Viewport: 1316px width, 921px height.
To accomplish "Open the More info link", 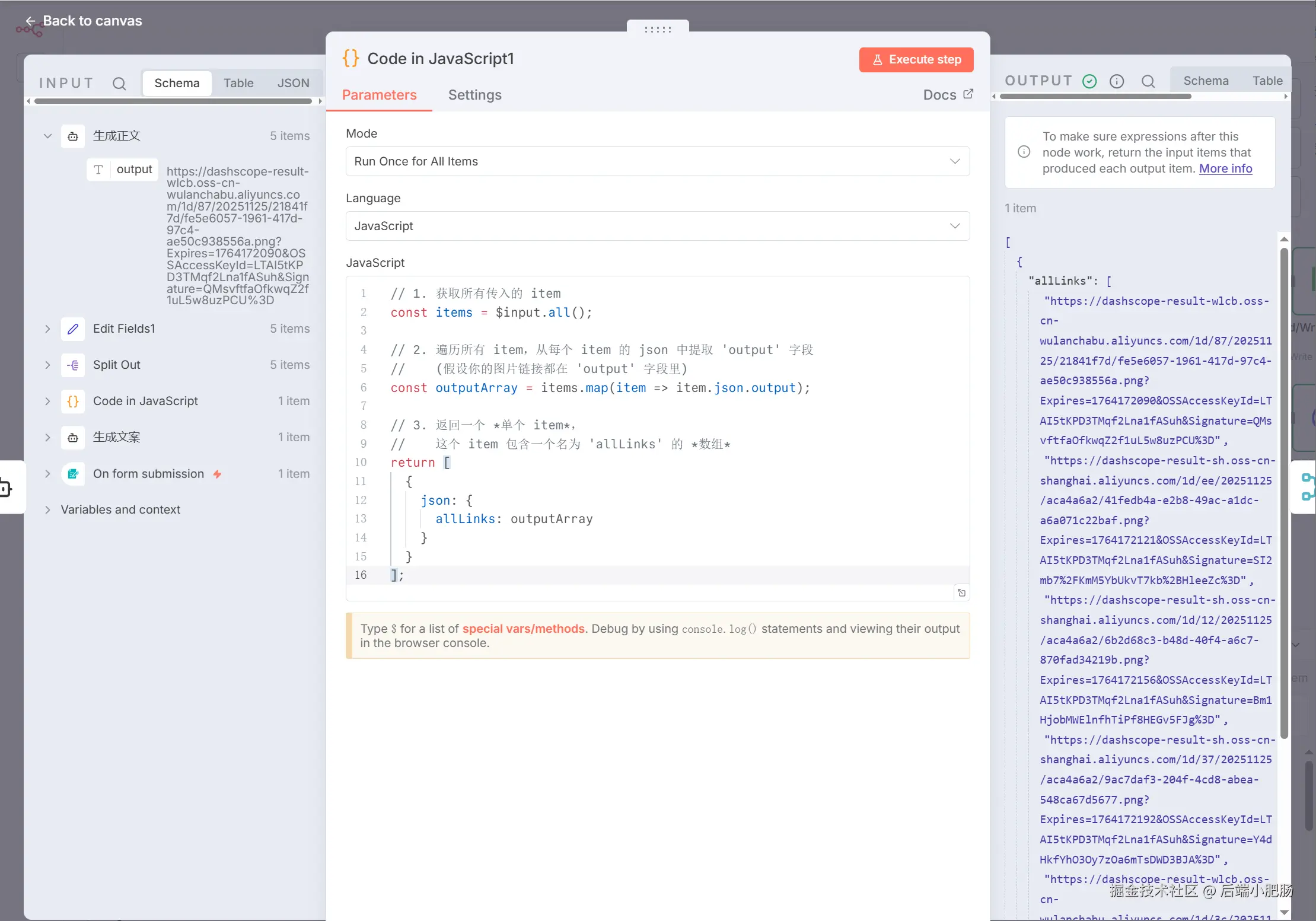I will click(1225, 168).
